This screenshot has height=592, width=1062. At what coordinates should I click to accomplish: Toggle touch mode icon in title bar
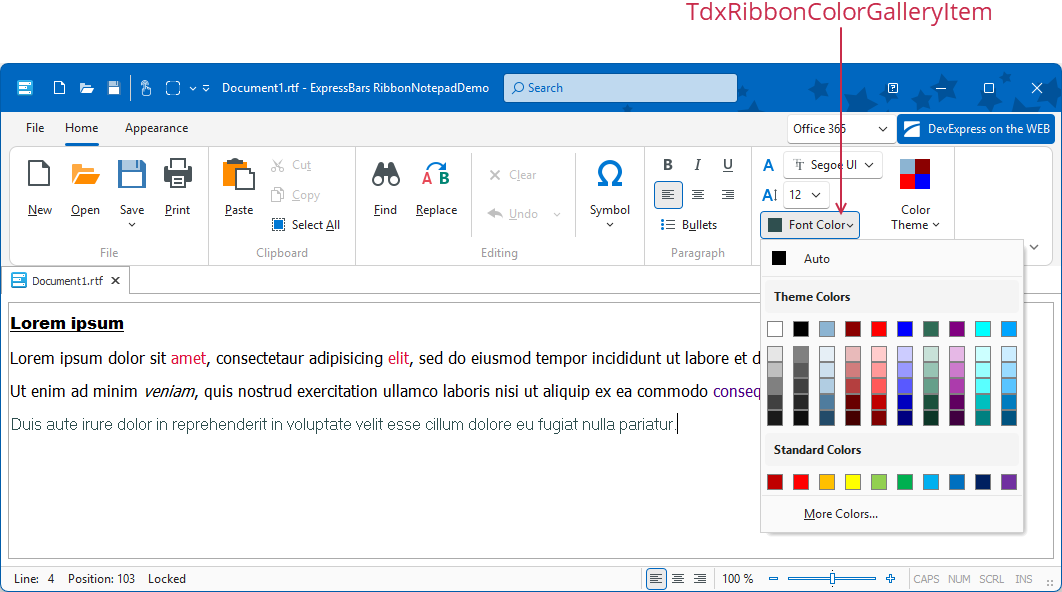coord(146,88)
